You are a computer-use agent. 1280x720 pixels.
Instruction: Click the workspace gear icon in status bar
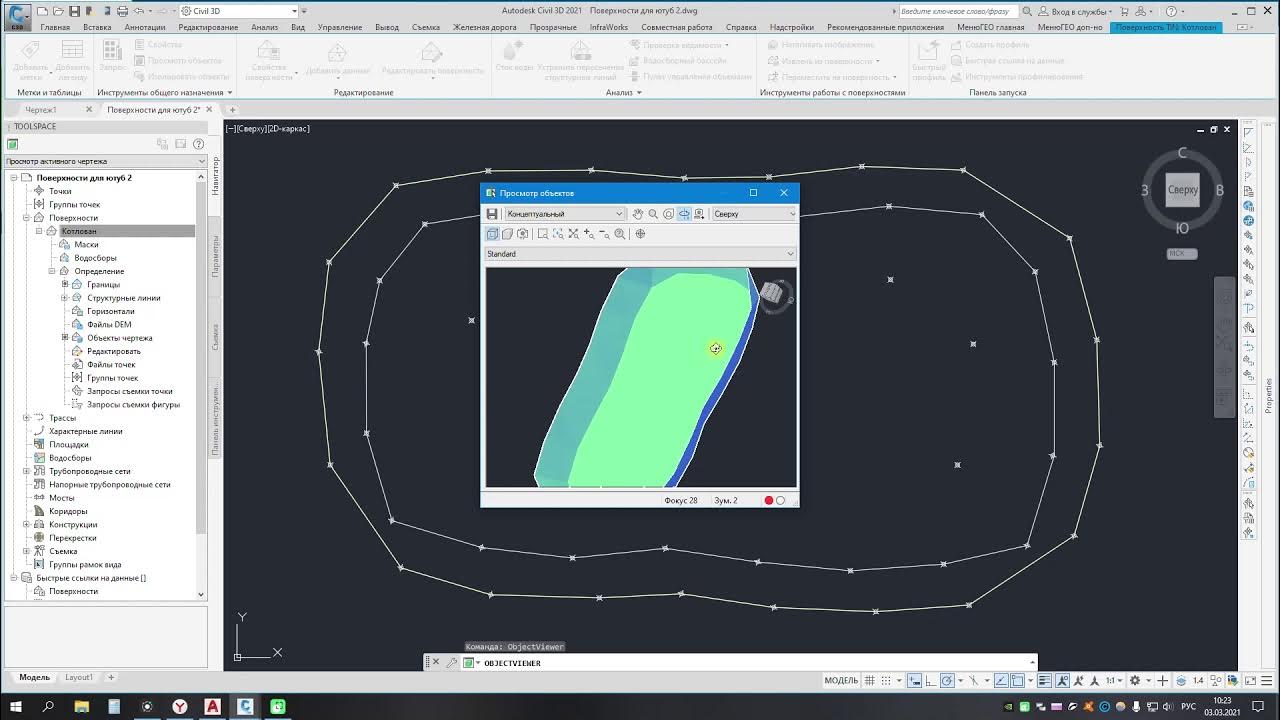pyautogui.click(x=1136, y=680)
